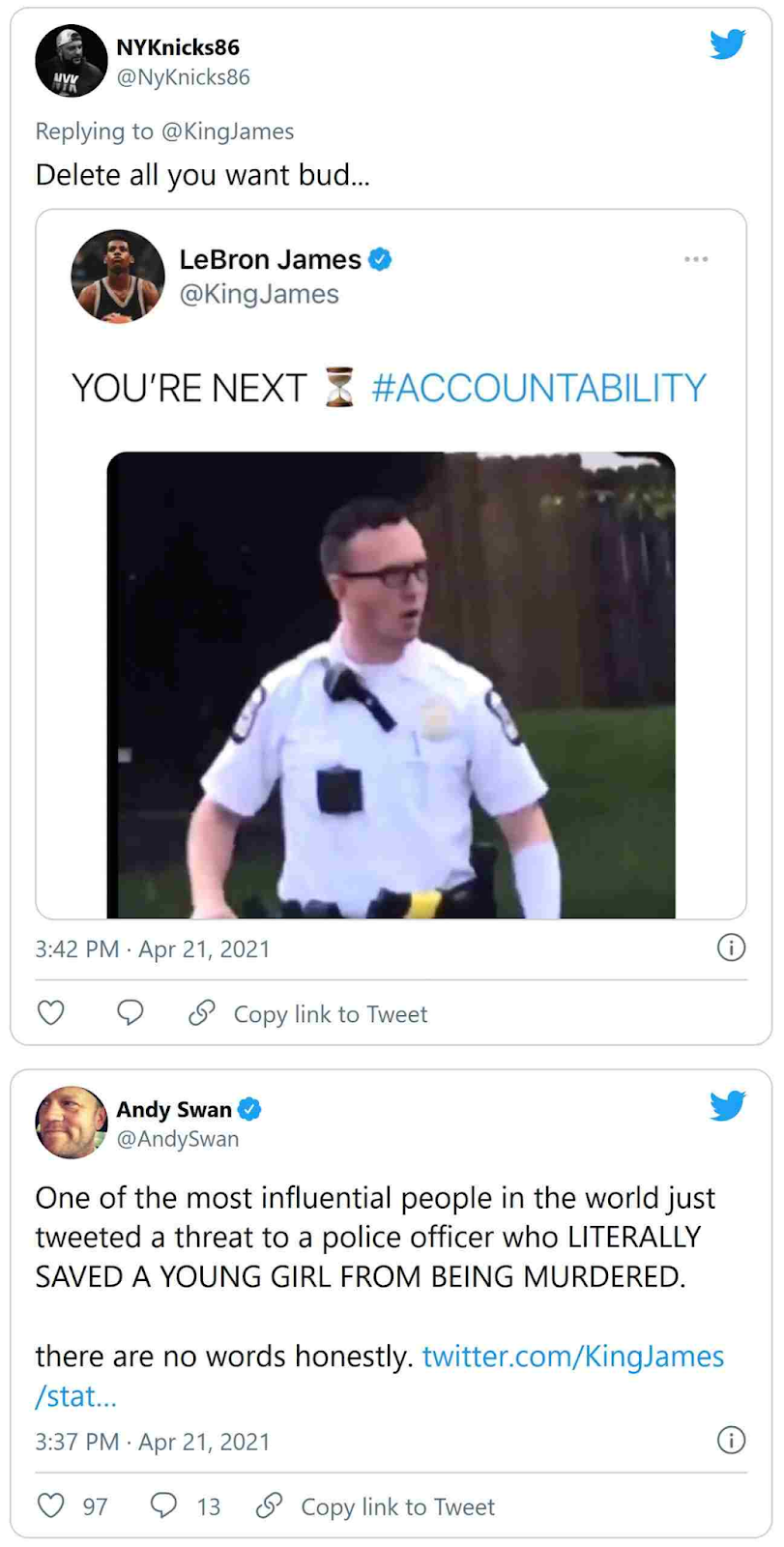Image resolution: width=784 pixels, height=1547 pixels.
Task: Follow the twitter.com/KingJames link in tweet
Action: [x=380, y=1376]
